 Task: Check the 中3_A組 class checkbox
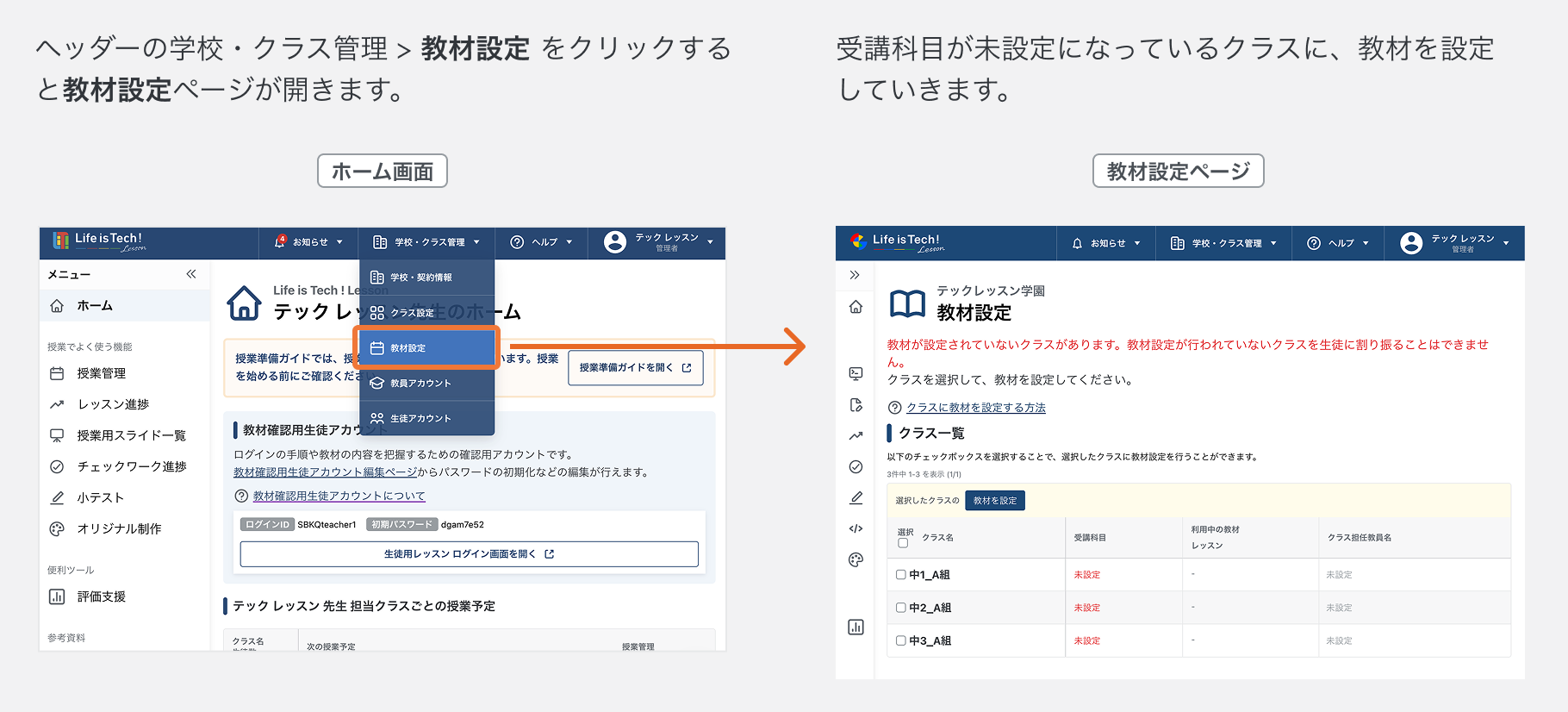[900, 640]
